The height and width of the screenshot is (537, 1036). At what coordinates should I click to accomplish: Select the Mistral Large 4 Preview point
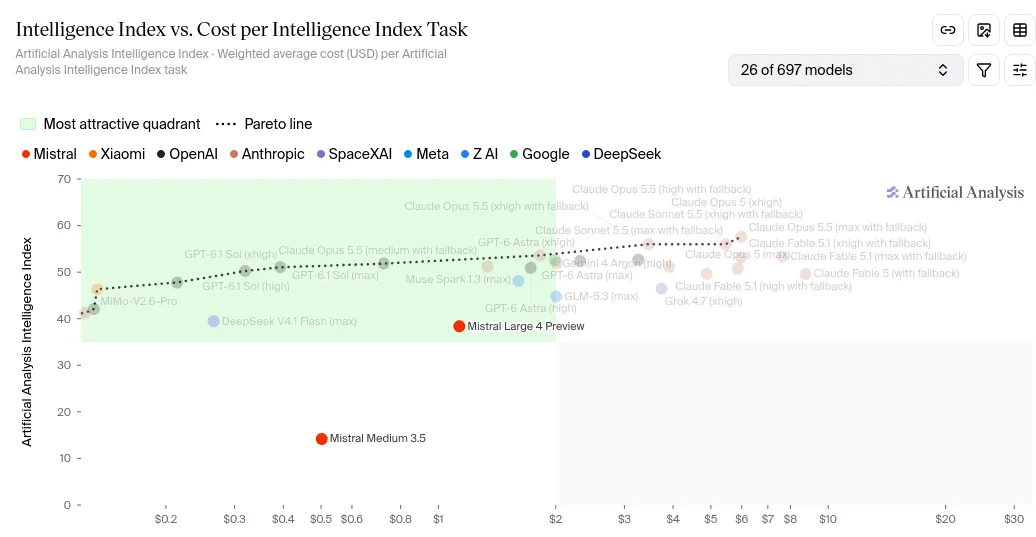[459, 326]
